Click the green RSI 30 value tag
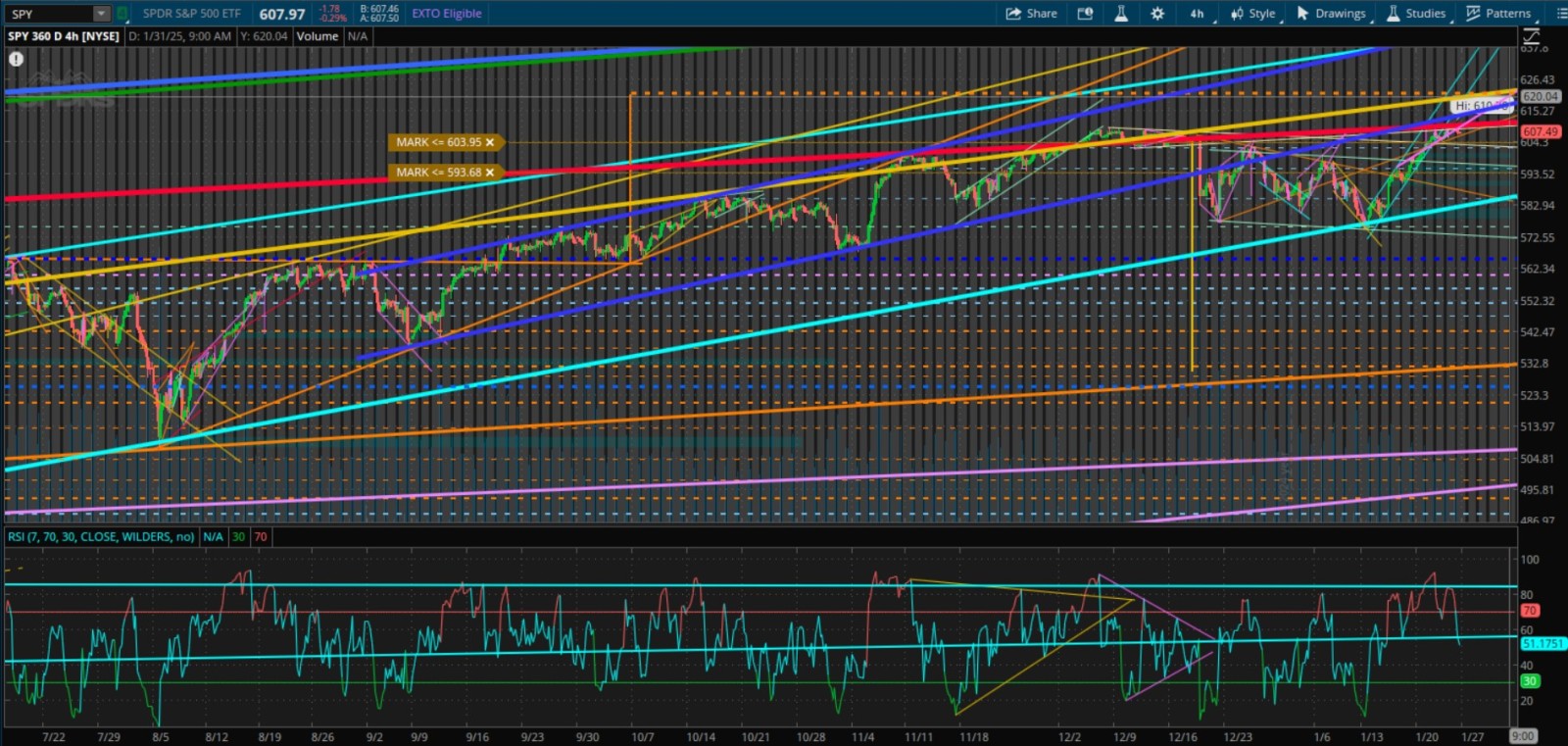 pos(238,537)
